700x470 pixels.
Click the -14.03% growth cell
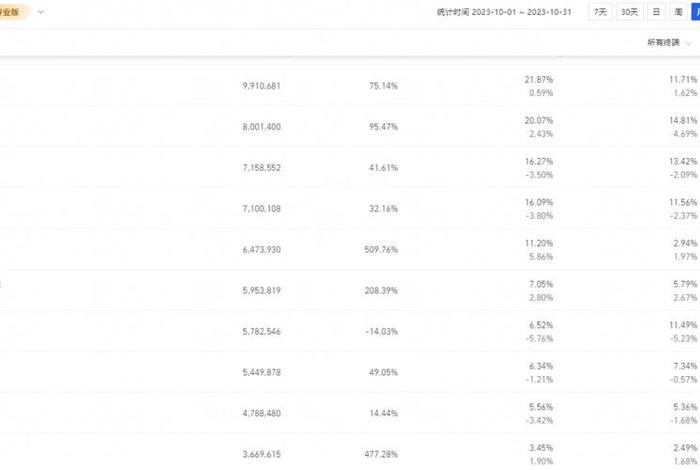tap(381, 332)
